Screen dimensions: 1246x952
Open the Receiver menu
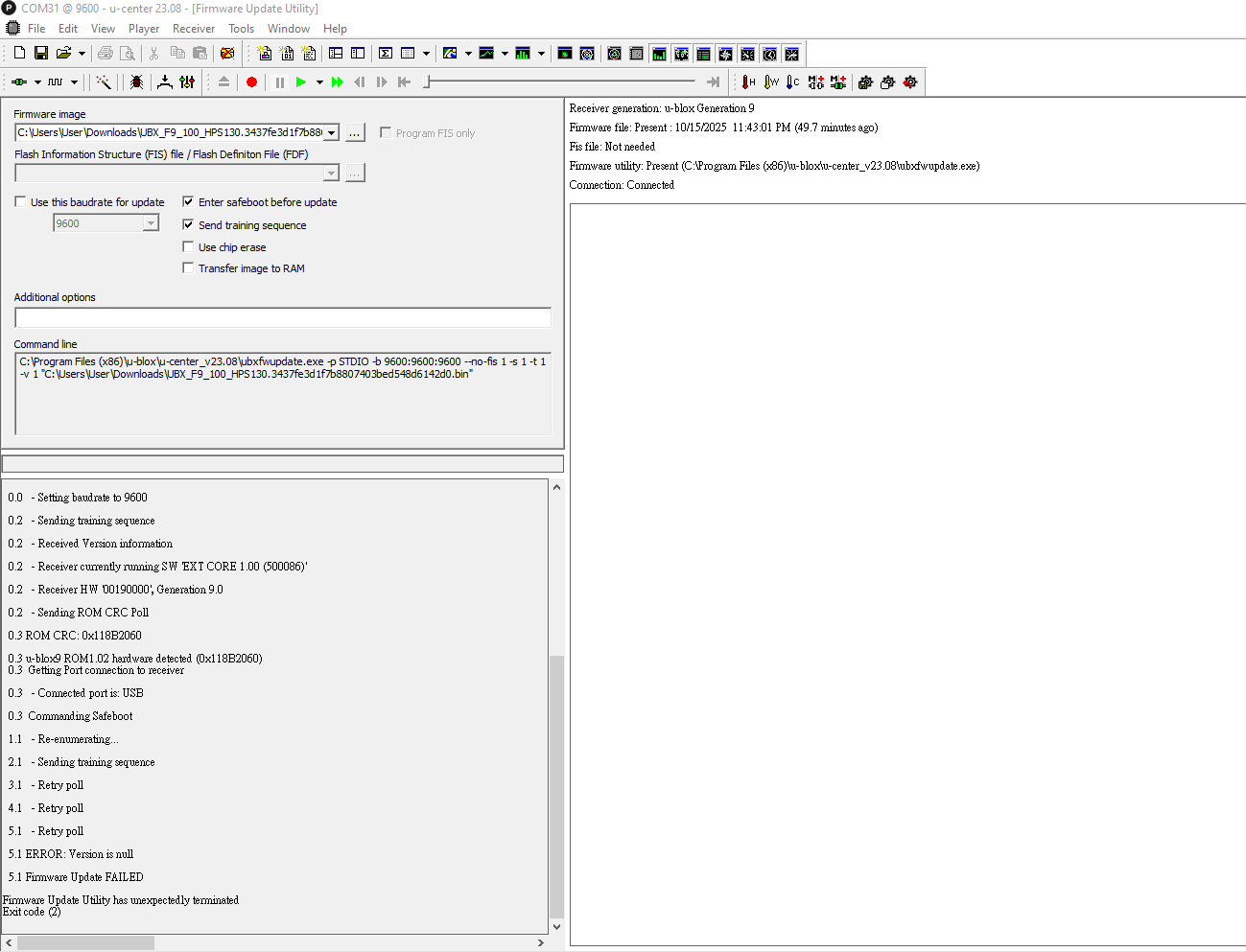point(193,29)
